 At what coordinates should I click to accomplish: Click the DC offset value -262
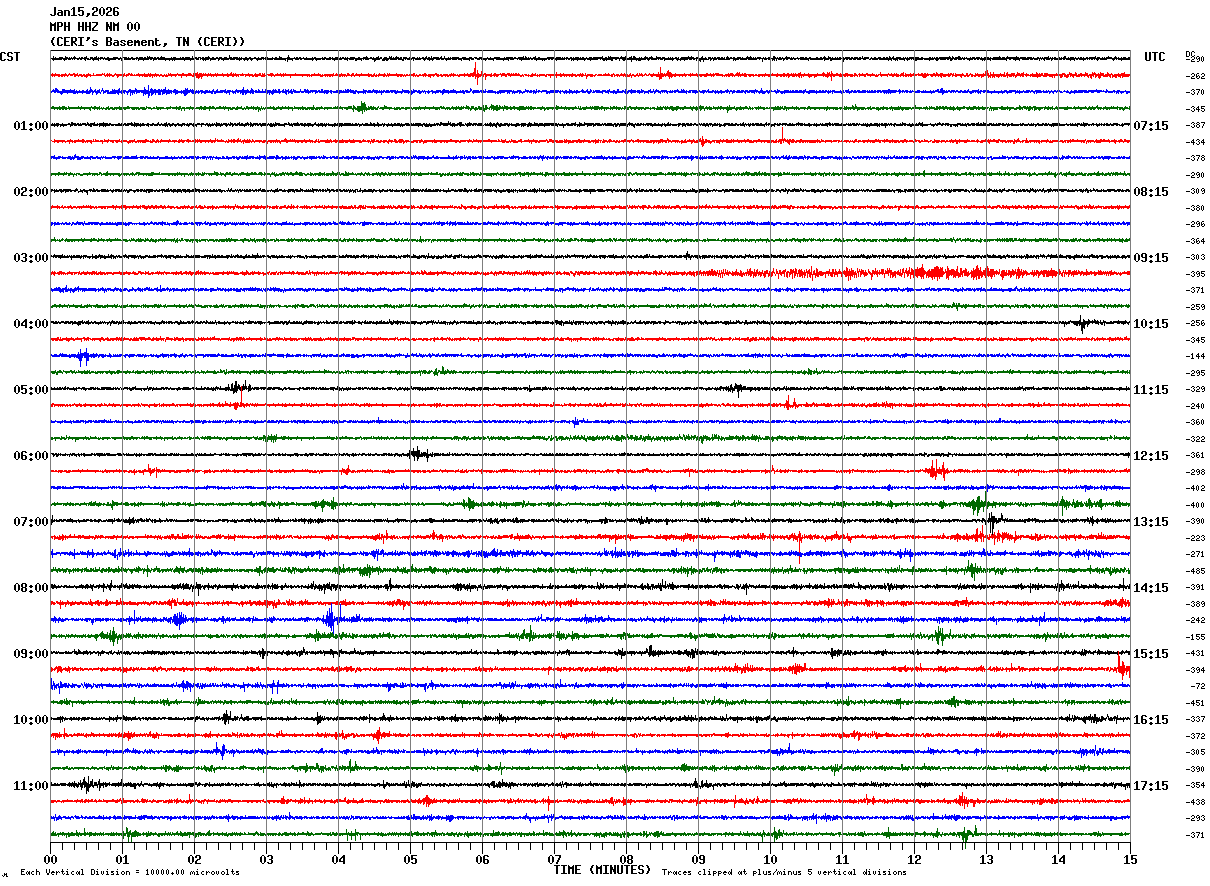pyautogui.click(x=1195, y=76)
